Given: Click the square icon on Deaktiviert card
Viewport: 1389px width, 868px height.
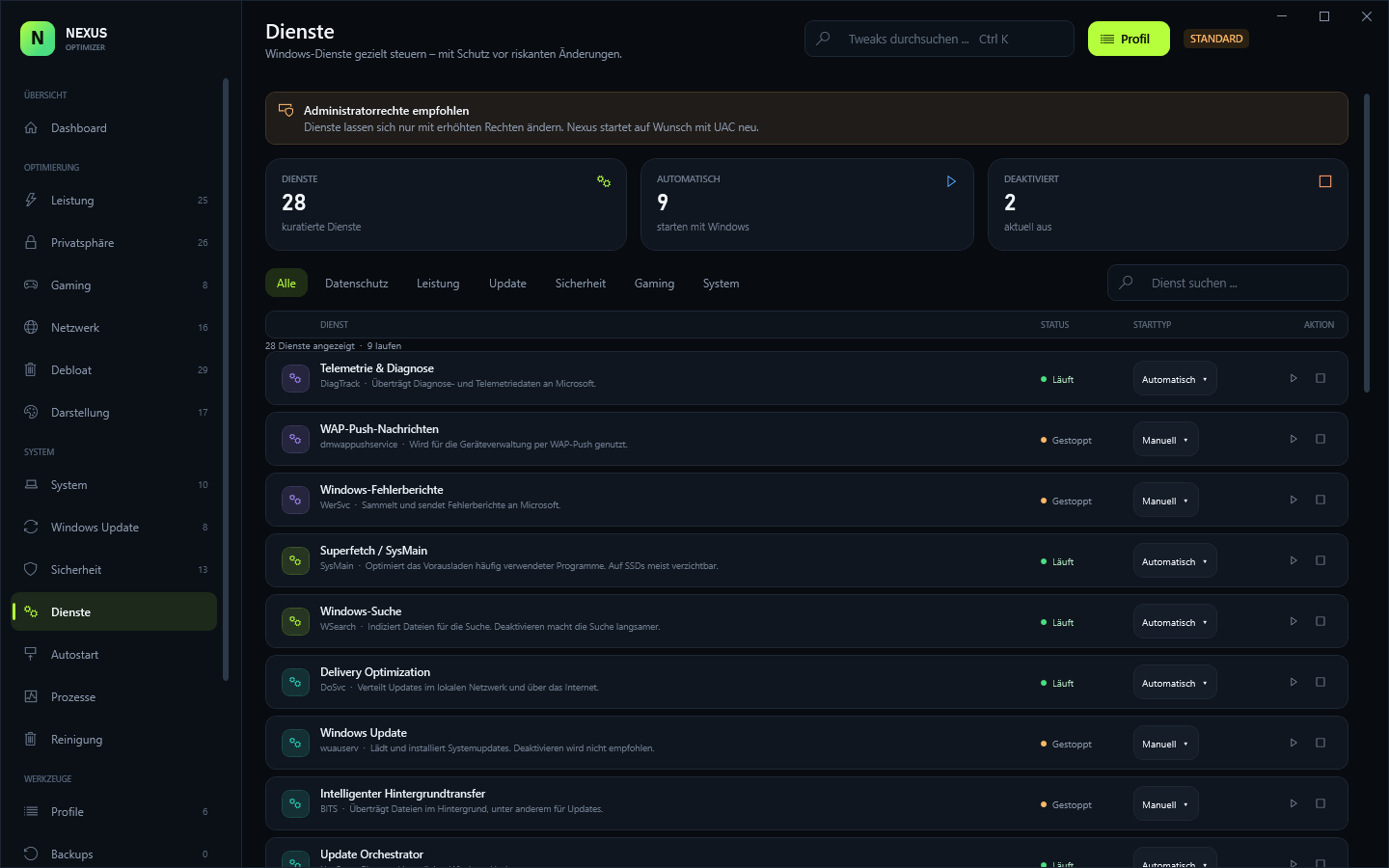Looking at the screenshot, I should pyautogui.click(x=1325, y=181).
